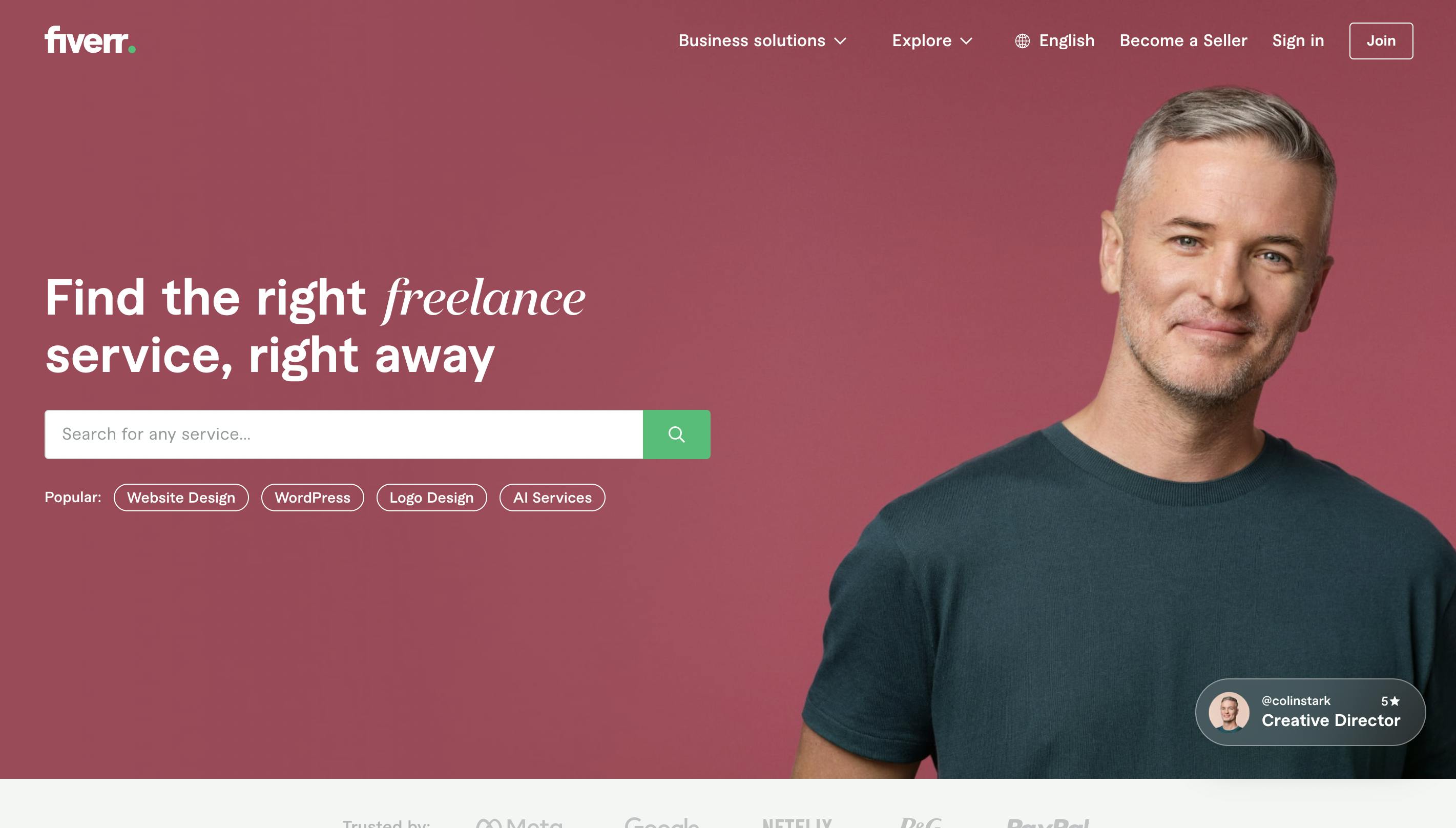The width and height of the screenshot is (1456, 828).
Task: Click the Meta logo in Trusted by
Action: click(519, 823)
